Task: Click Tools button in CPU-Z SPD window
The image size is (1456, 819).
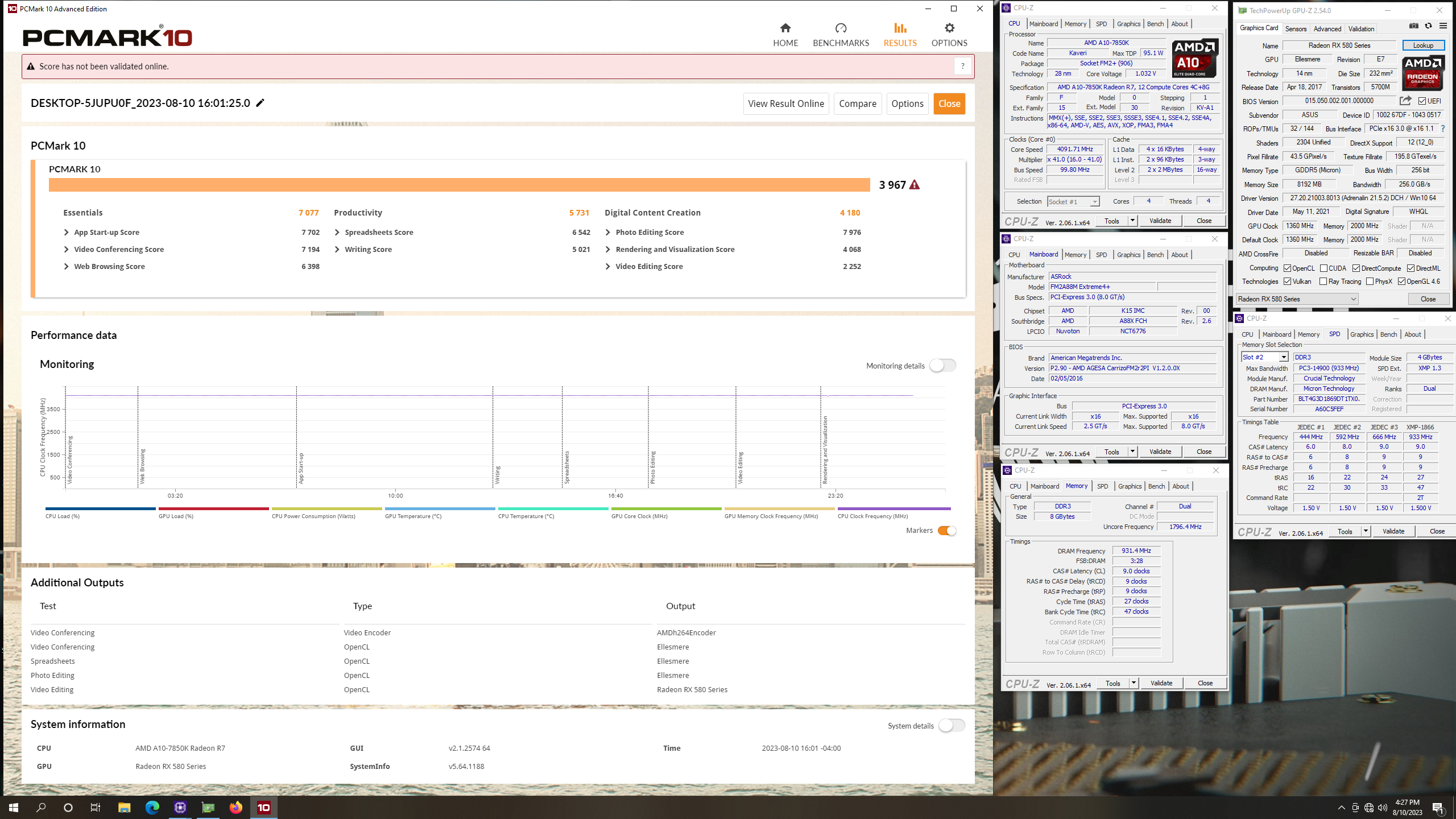Action: point(1345,531)
